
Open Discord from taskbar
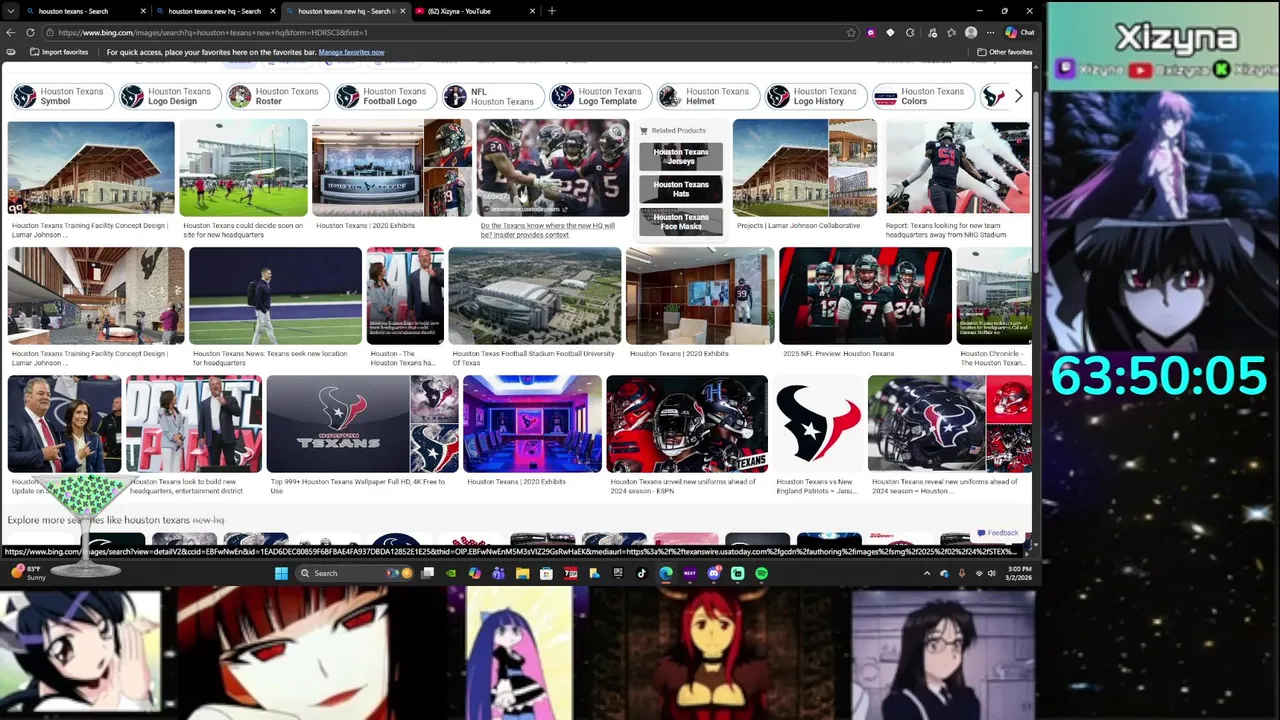point(714,573)
